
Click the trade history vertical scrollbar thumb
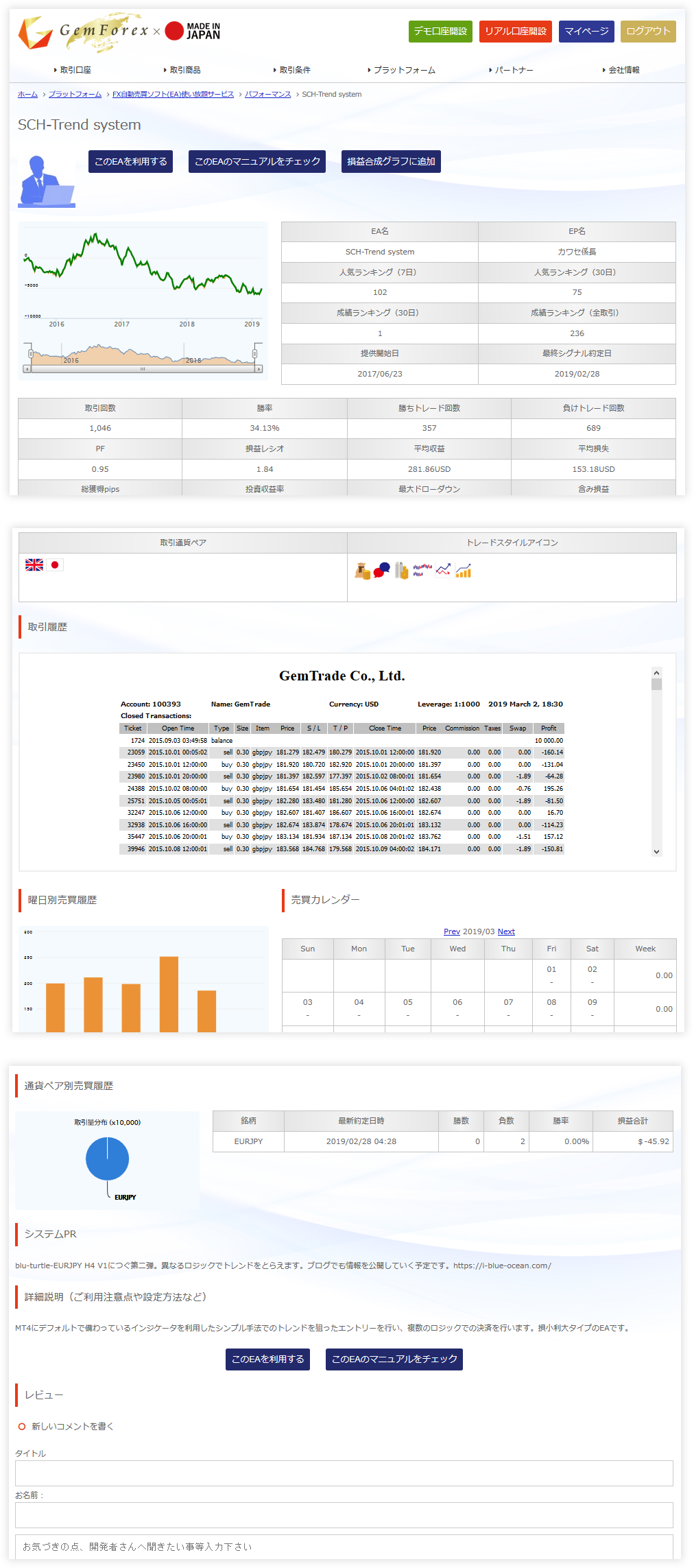[x=656, y=684]
